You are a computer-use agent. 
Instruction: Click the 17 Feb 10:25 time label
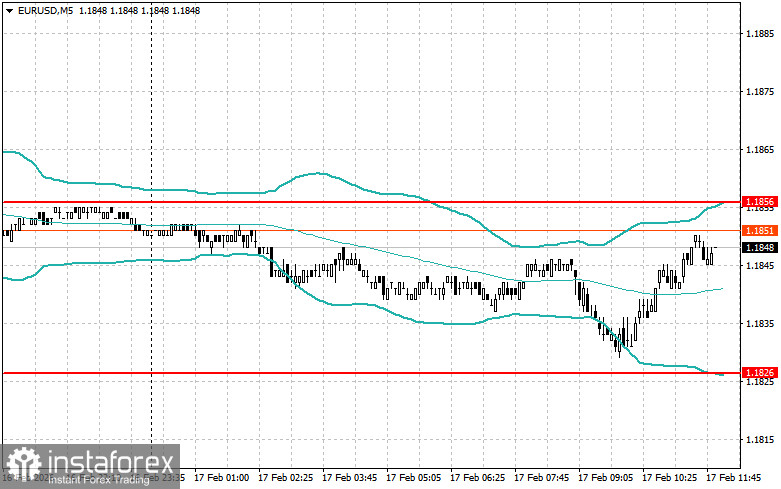669,478
